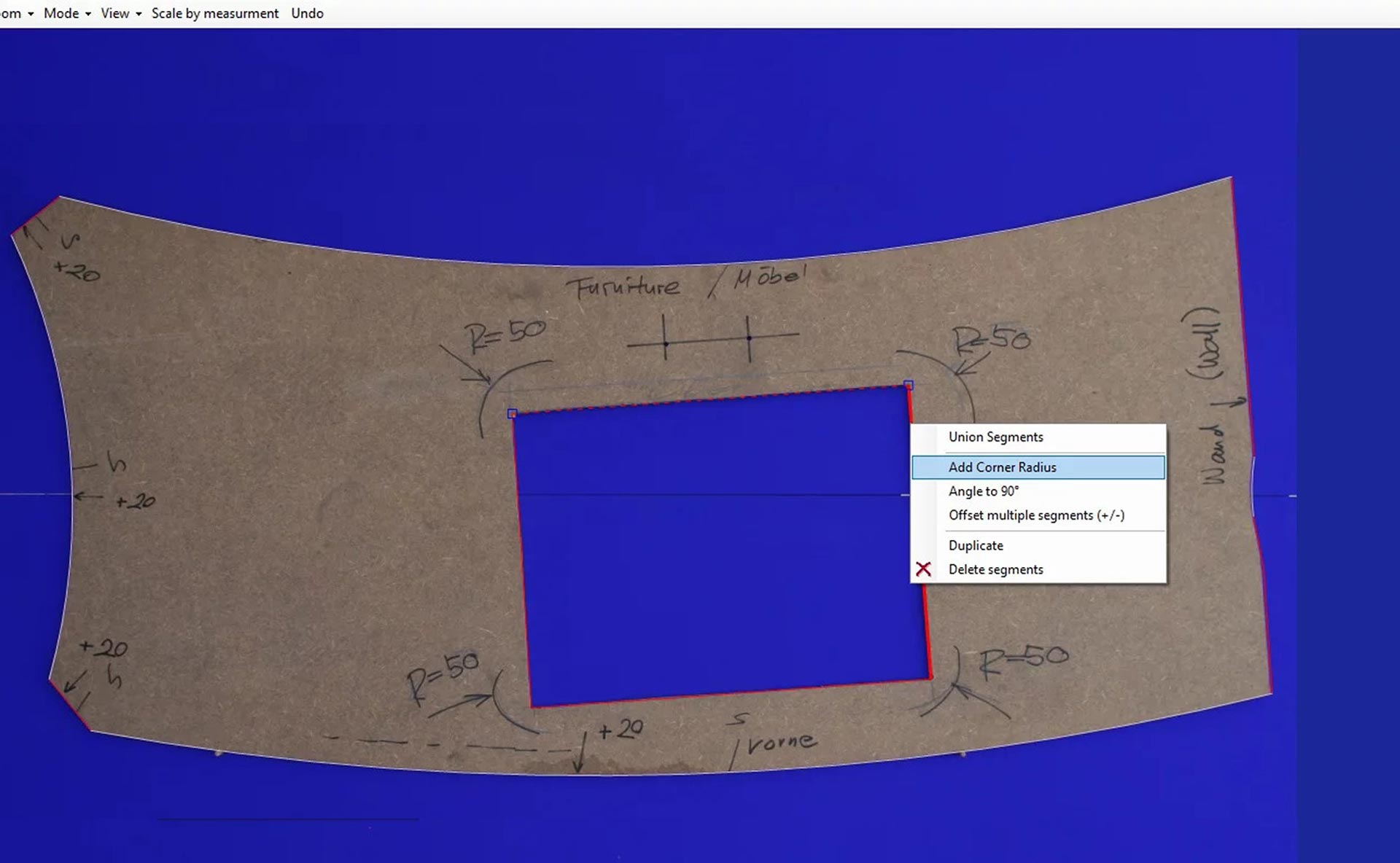Select the square node handle at cutout's top-left corner

[512, 414]
